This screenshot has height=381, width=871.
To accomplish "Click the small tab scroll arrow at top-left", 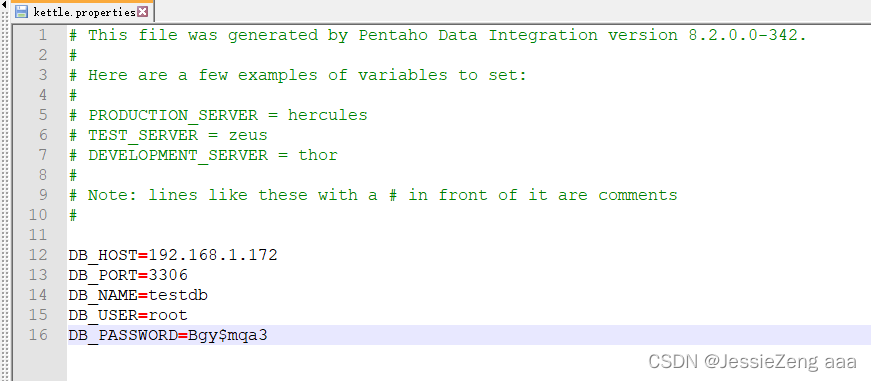I will click(4, 4).
